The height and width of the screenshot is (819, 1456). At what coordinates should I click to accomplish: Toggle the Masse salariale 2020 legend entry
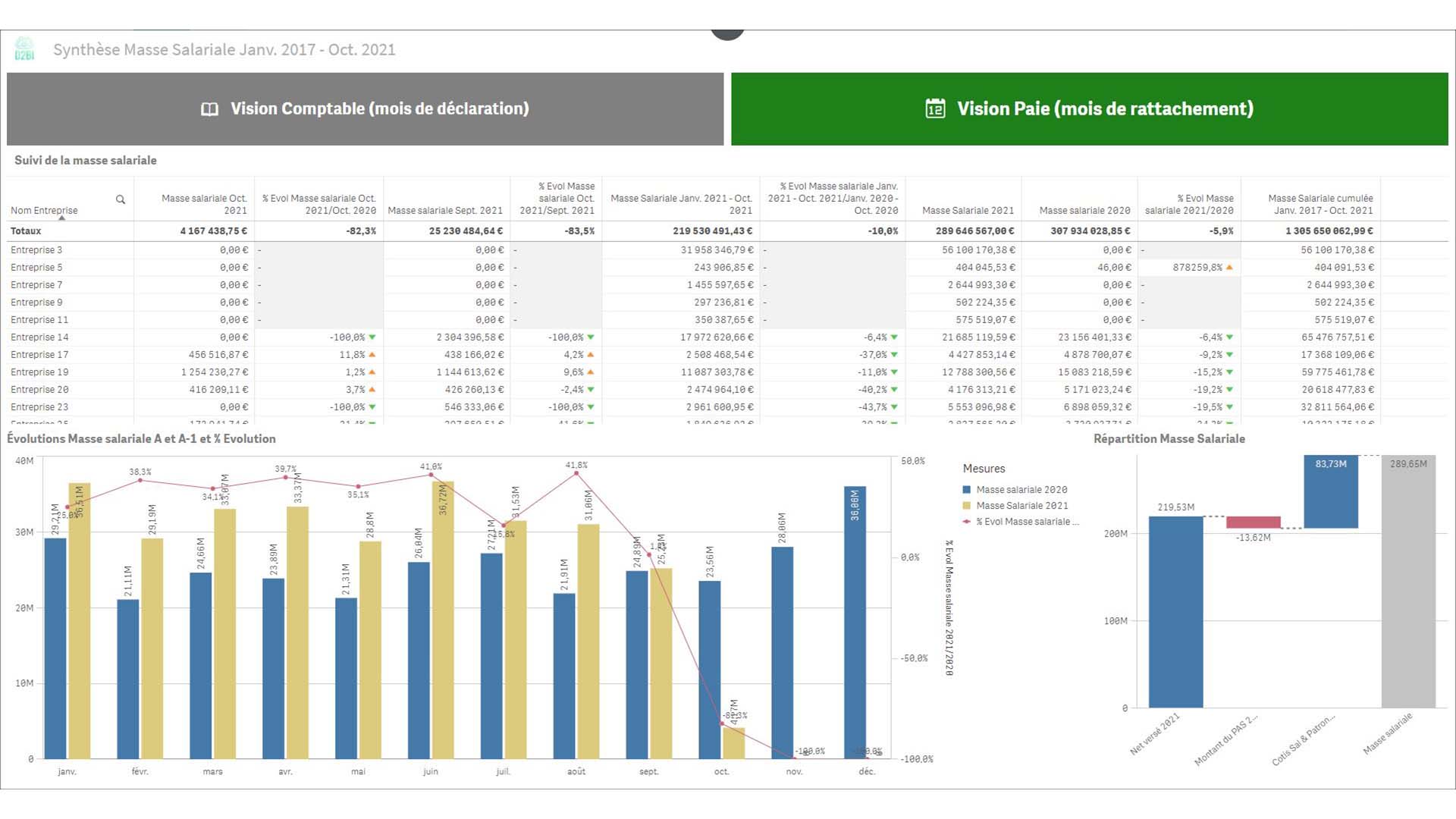[1021, 490]
